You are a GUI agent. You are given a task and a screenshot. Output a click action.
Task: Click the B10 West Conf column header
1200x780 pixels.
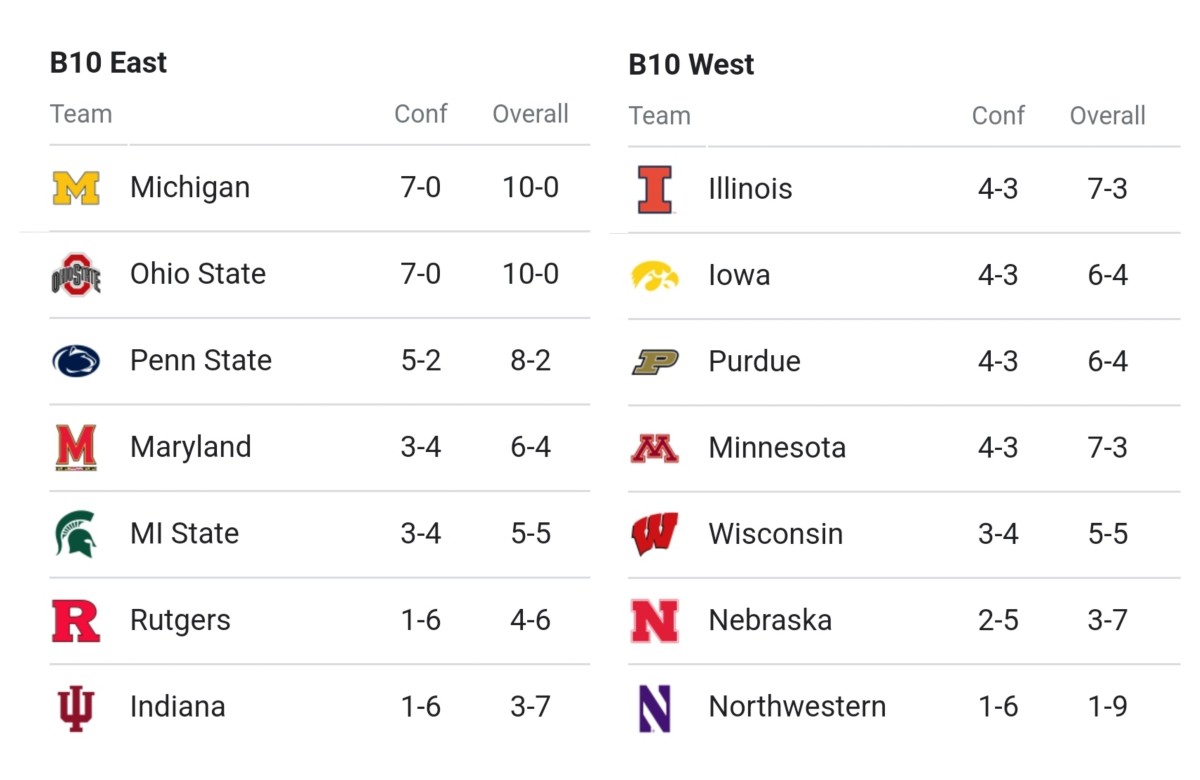tap(998, 116)
